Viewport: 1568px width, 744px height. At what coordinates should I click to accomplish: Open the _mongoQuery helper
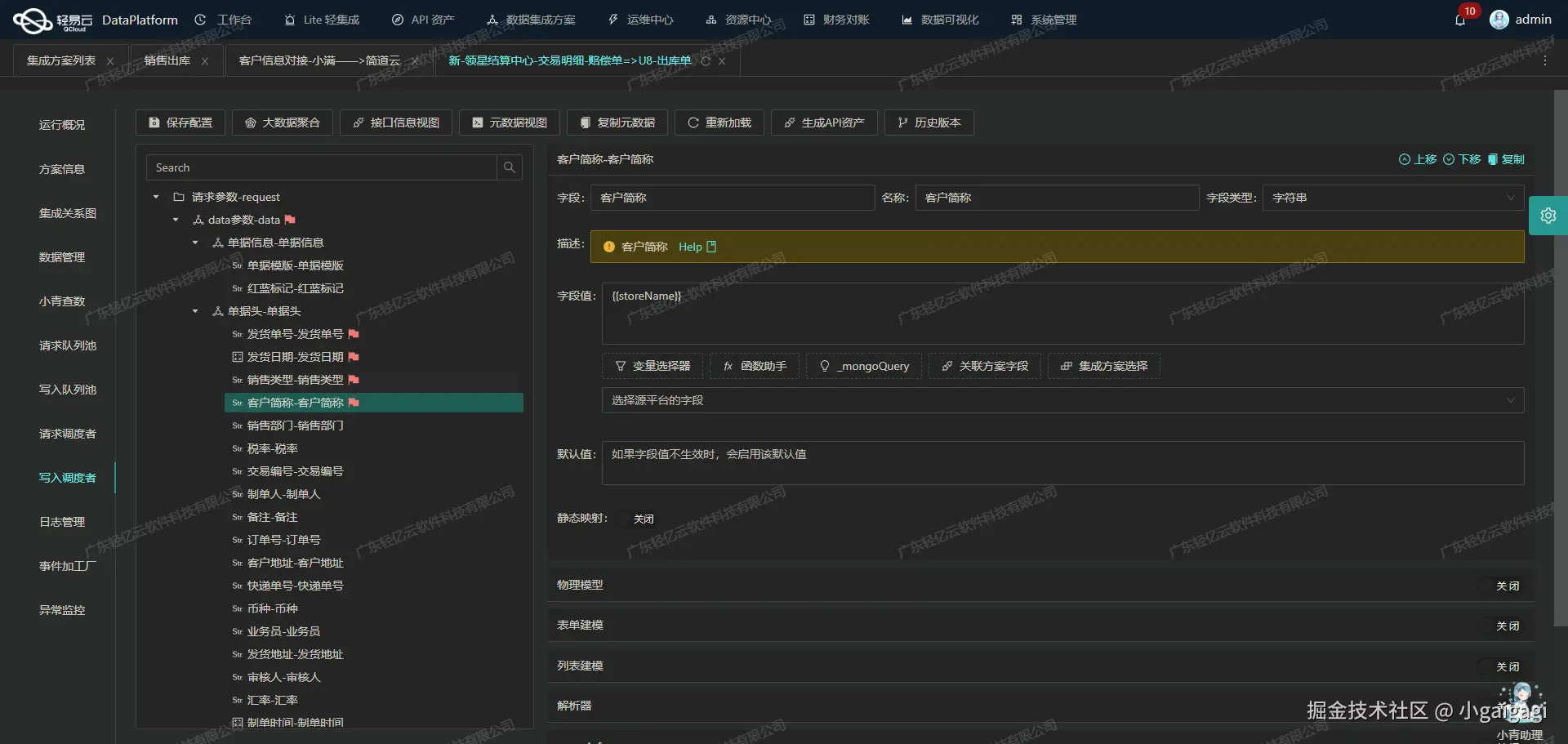pos(863,366)
